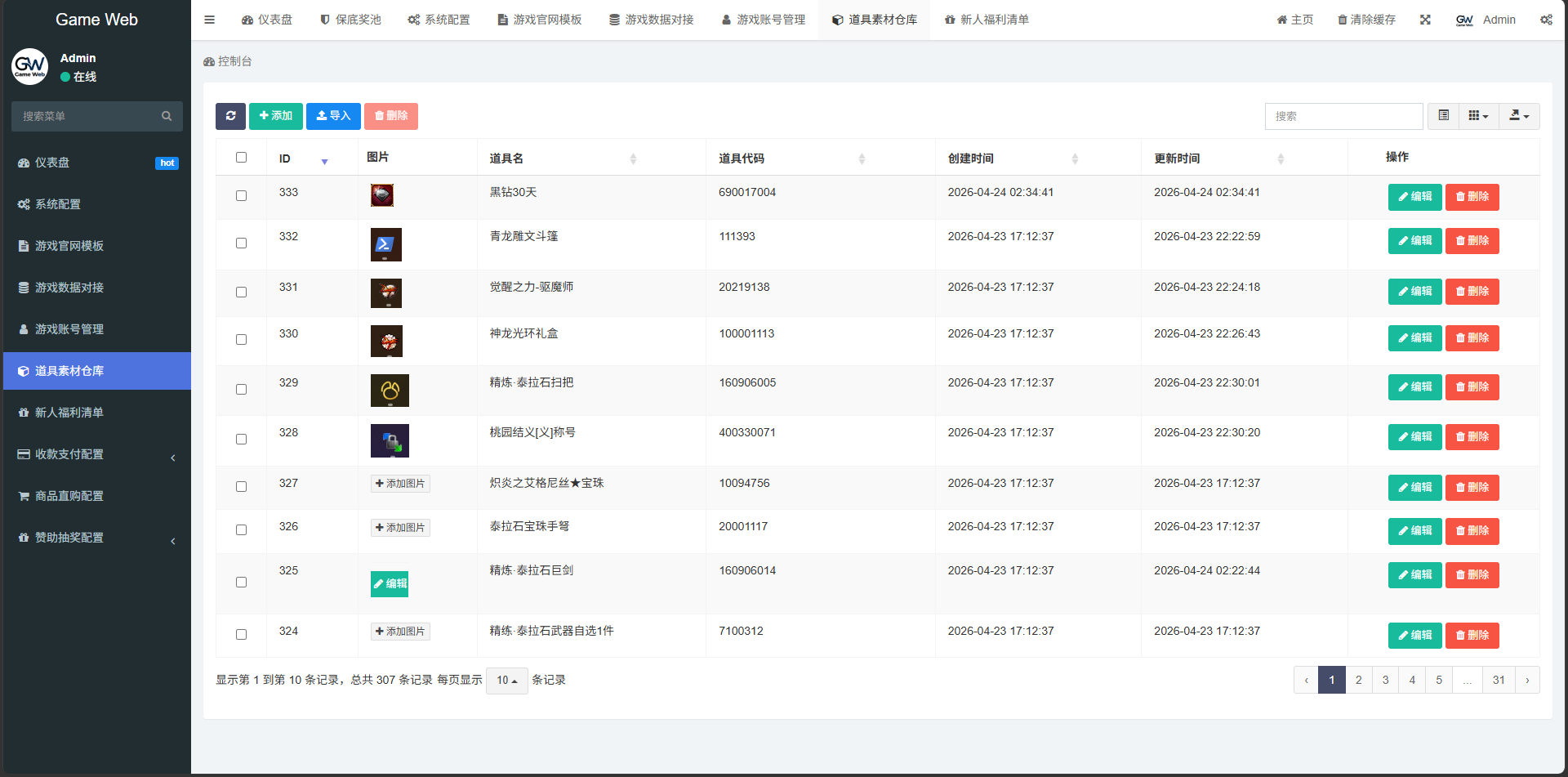Toggle the hamburger sidebar menu icon

(x=210, y=20)
